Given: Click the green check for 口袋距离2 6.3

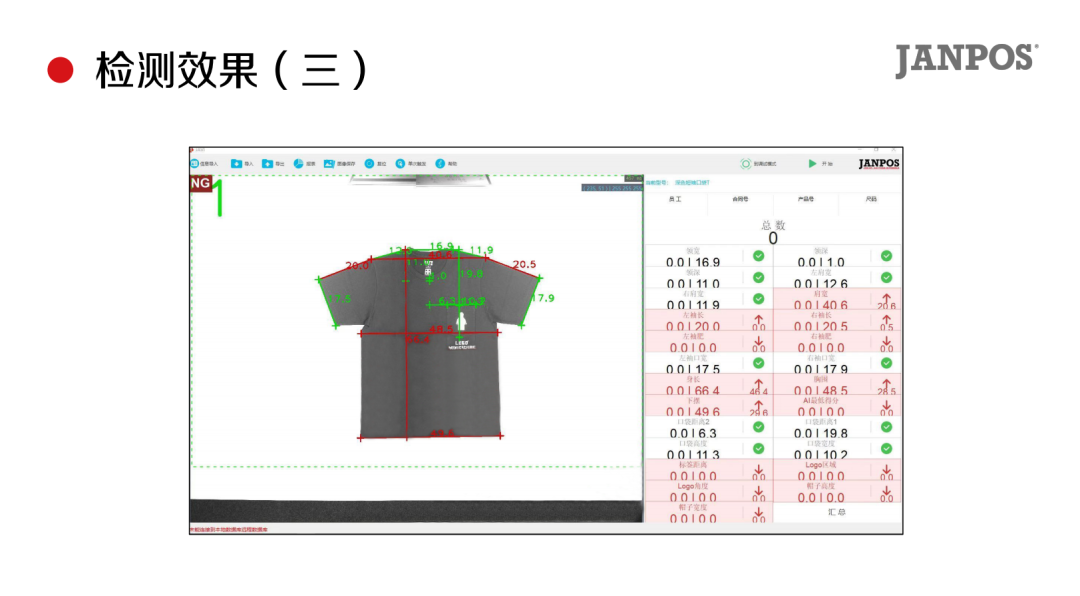Looking at the screenshot, I should pos(758,427).
